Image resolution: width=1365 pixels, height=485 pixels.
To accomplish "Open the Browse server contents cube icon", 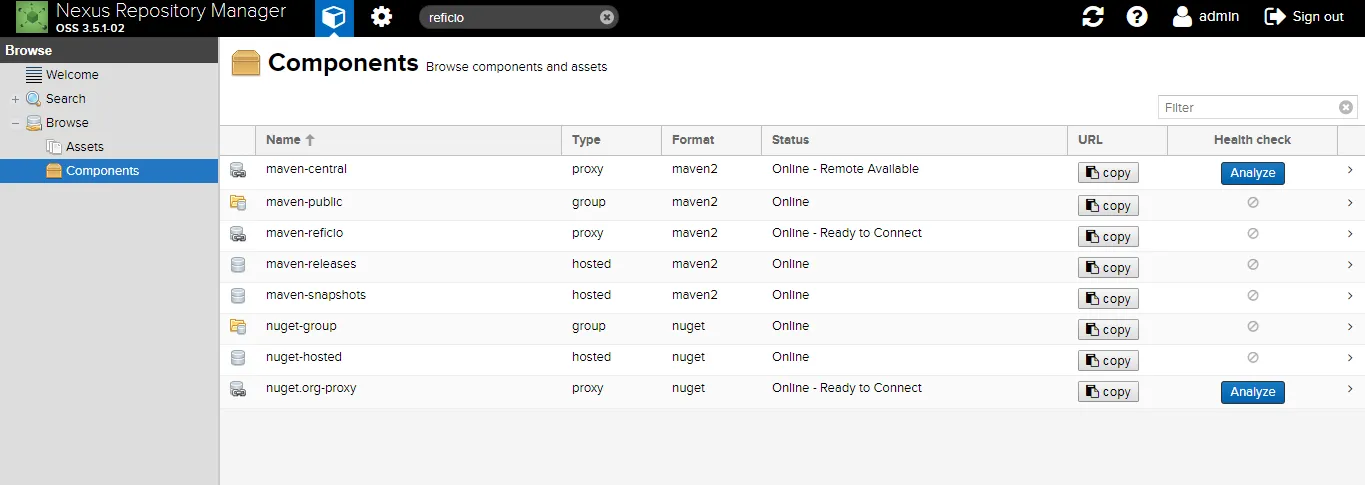I will pyautogui.click(x=334, y=17).
